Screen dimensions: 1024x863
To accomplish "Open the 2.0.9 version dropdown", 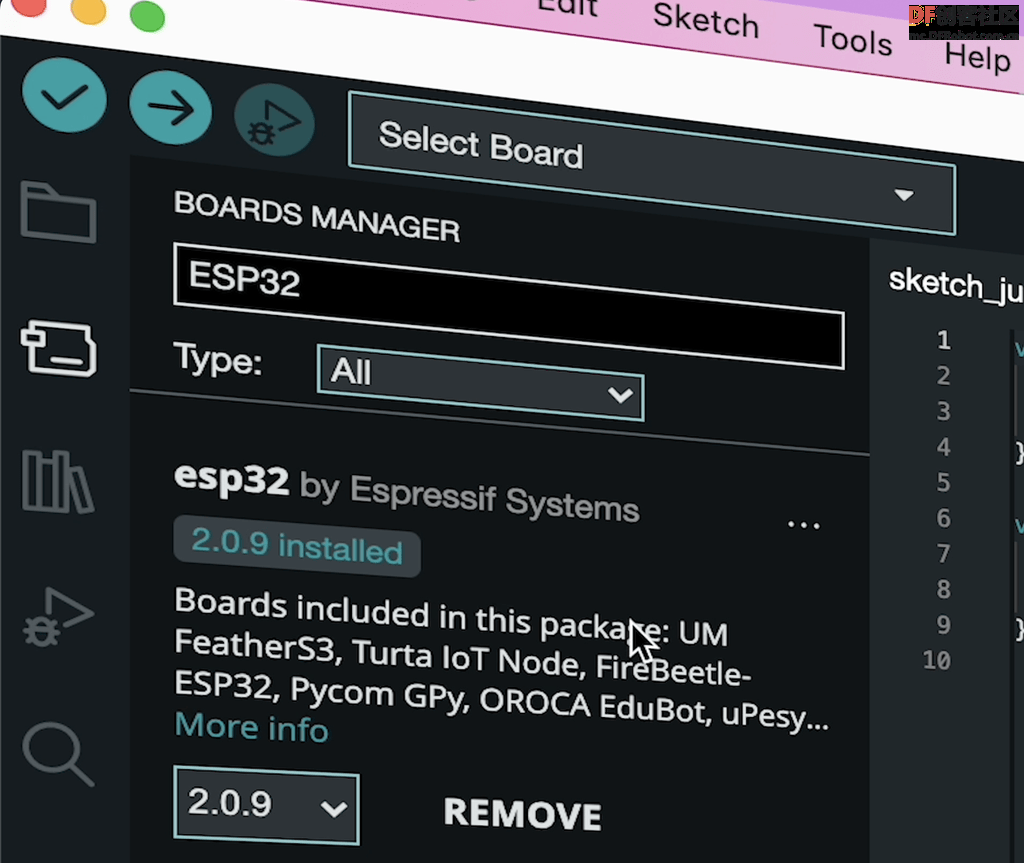I will (x=266, y=806).
